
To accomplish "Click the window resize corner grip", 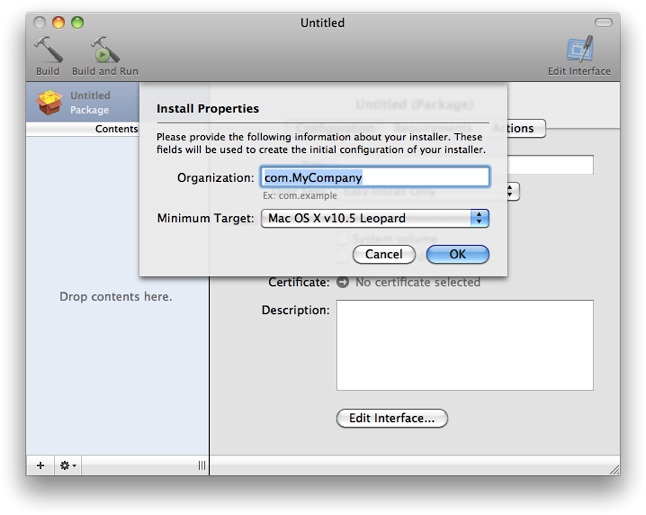I will click(x=612, y=467).
